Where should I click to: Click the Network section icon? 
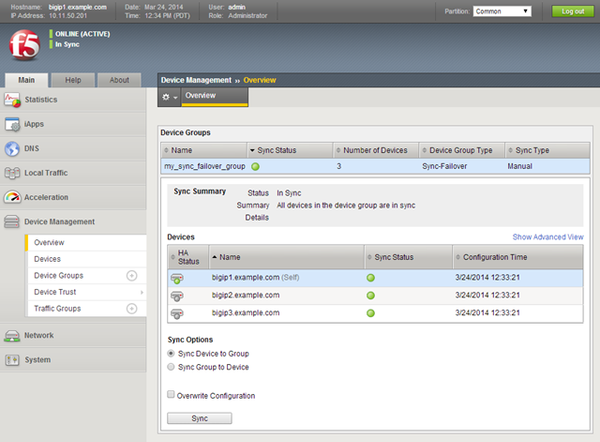point(12,335)
